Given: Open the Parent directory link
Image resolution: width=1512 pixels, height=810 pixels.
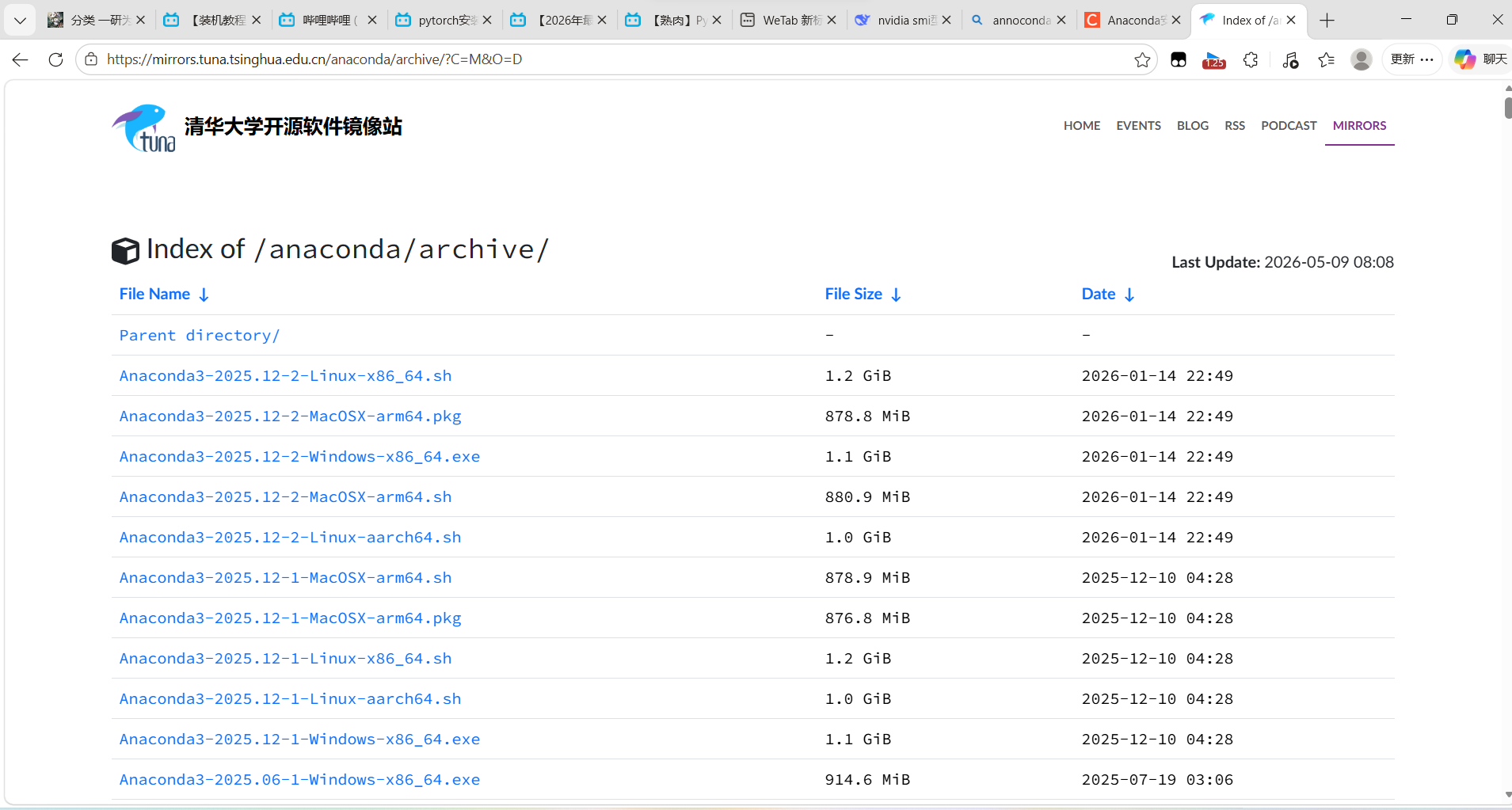Looking at the screenshot, I should (199, 336).
